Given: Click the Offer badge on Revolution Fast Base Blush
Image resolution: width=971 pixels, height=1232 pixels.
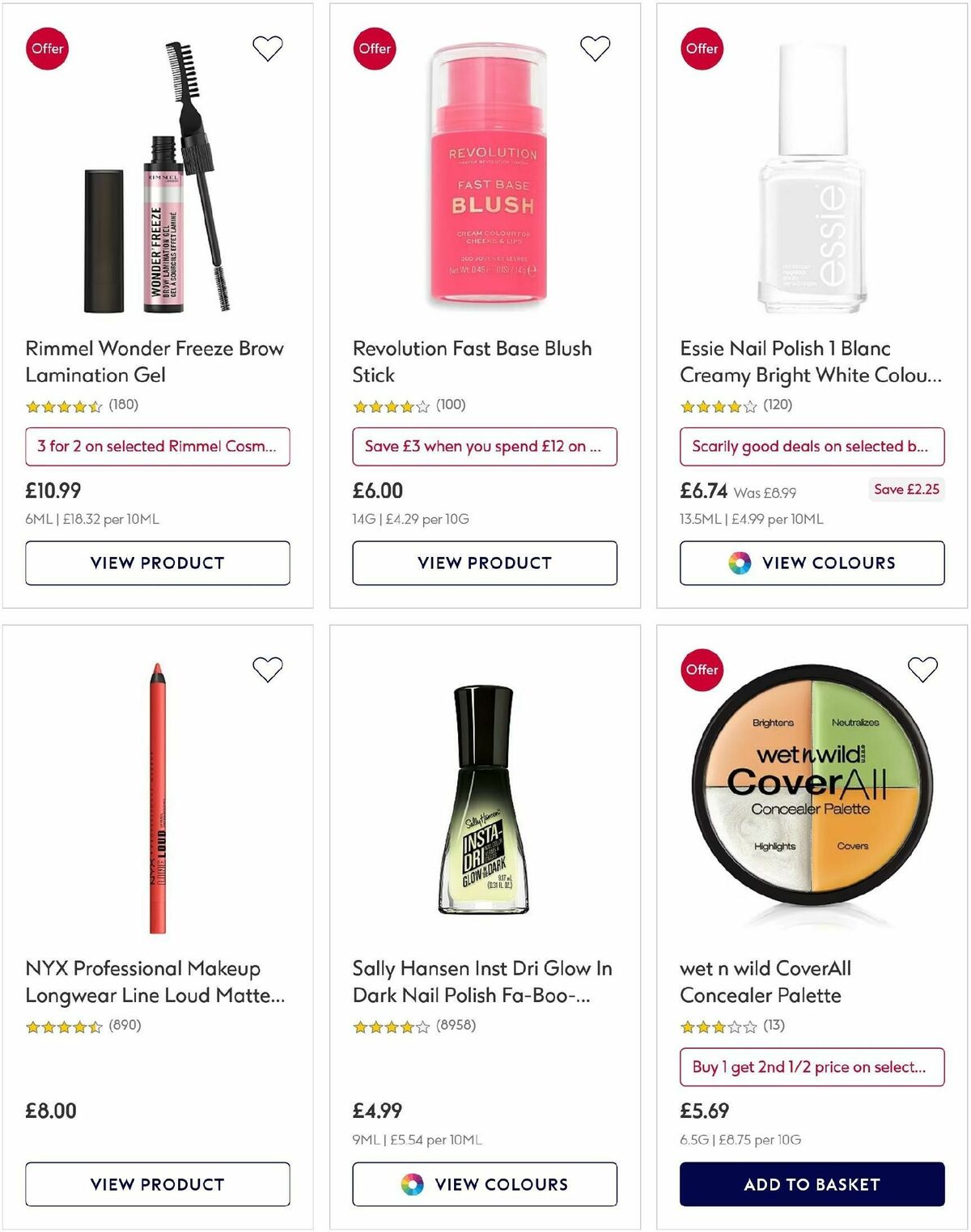Looking at the screenshot, I should tap(374, 48).
